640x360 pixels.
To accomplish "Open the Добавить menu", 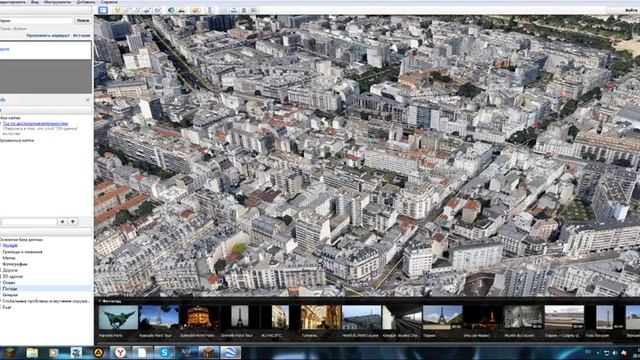I will [86, 2].
